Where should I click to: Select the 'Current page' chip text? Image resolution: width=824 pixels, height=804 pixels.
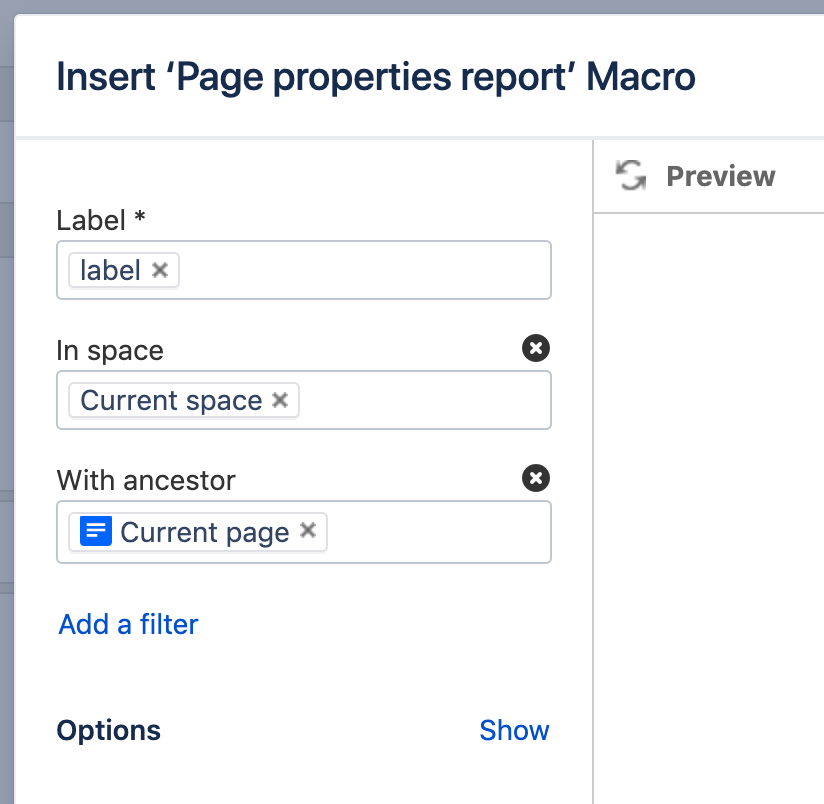(x=204, y=532)
